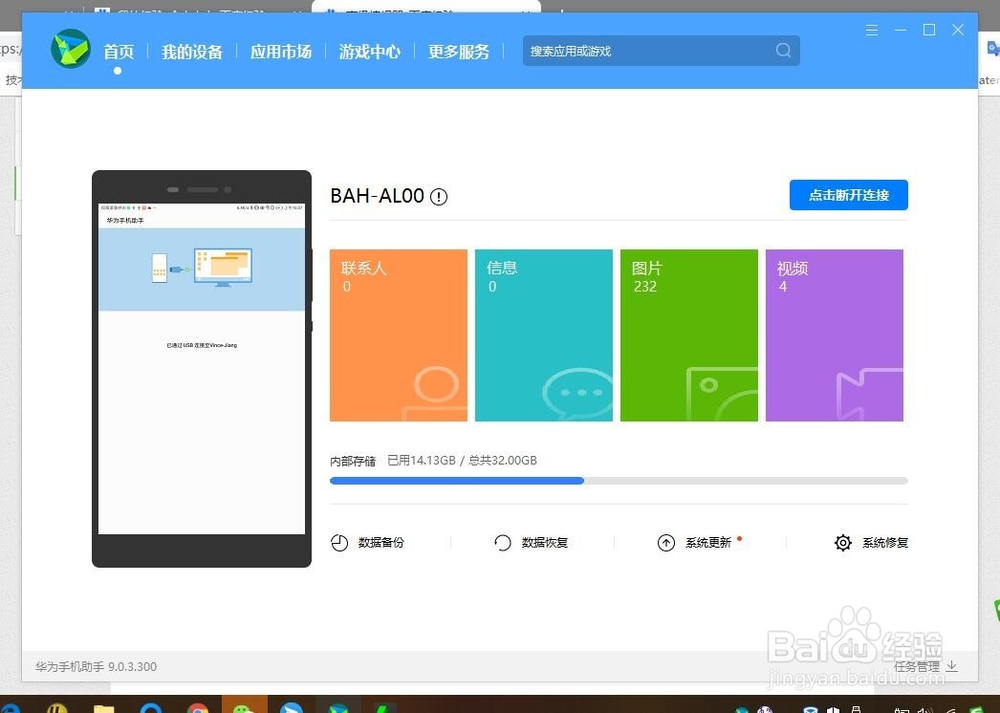
Task: Switch to 我的设备 tab
Action: click(x=192, y=52)
